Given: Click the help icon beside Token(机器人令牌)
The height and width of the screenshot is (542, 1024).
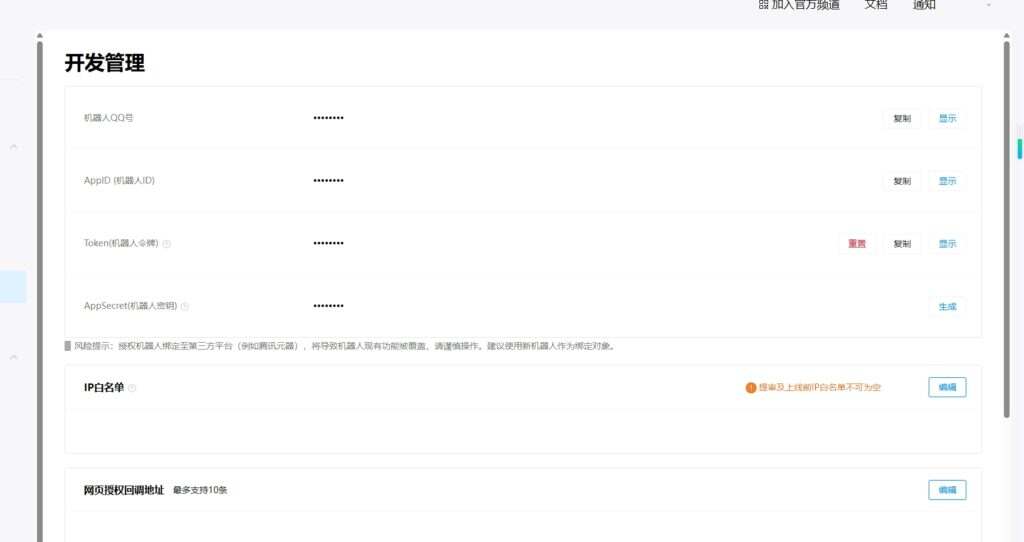Looking at the screenshot, I should [x=167, y=244].
